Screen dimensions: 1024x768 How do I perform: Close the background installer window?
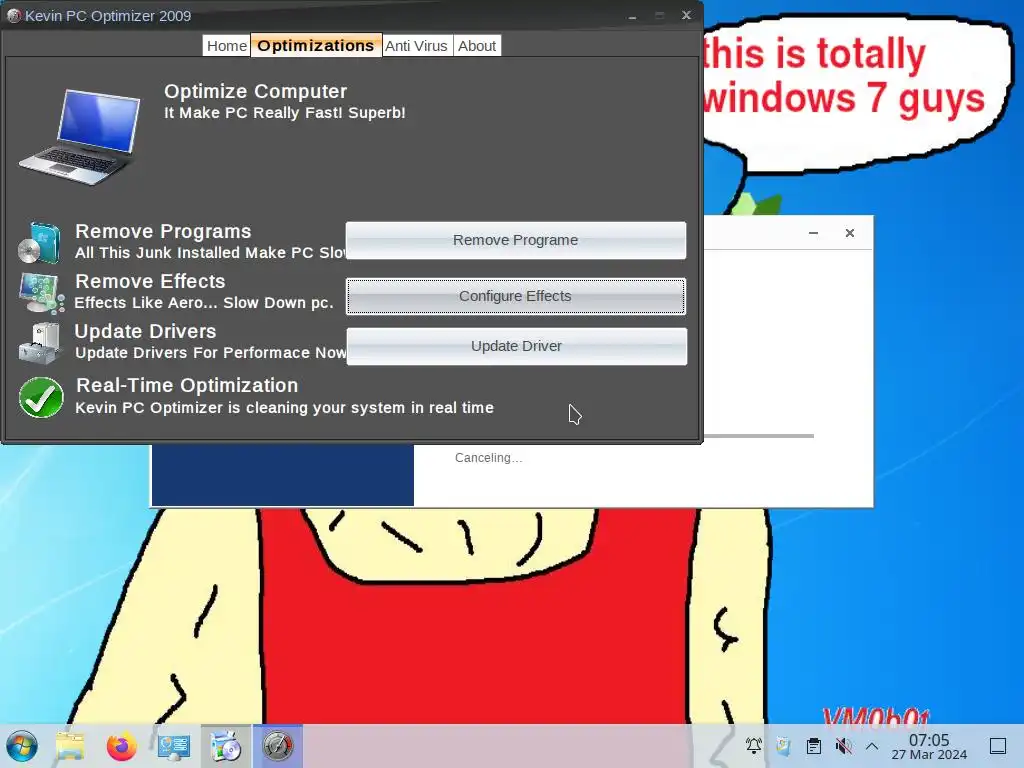pos(850,232)
